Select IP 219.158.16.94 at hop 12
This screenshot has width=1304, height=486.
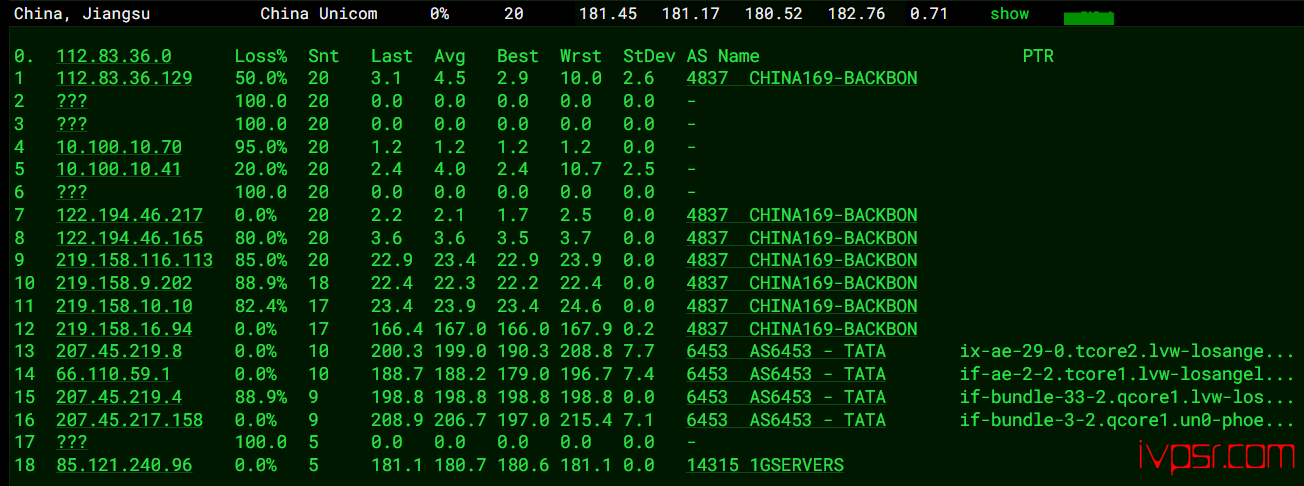pyautogui.click(x=125, y=329)
